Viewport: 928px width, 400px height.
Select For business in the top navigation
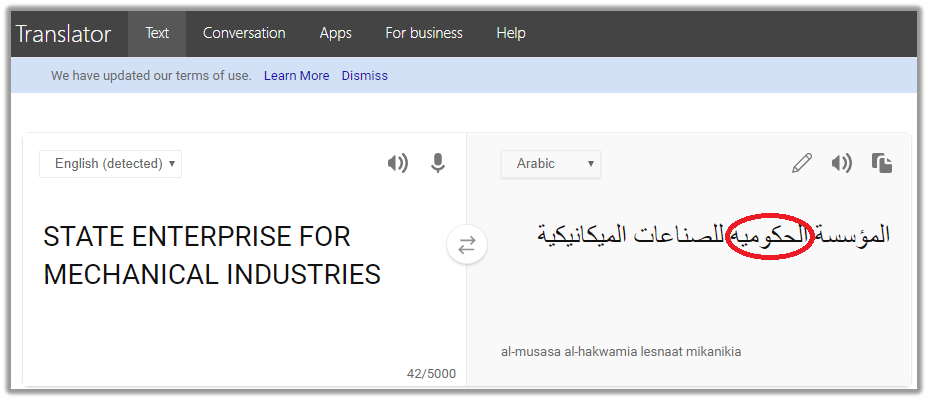tap(424, 33)
